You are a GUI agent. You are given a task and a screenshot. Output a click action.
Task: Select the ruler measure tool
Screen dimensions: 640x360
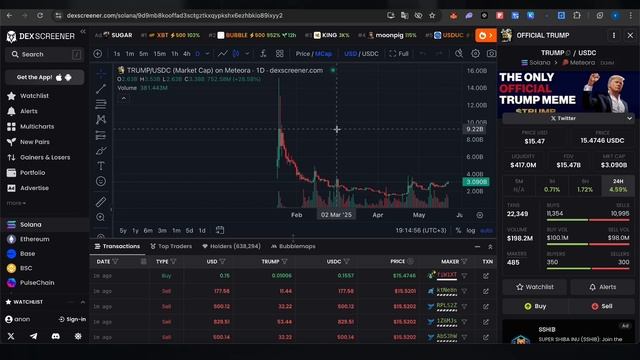101,202
